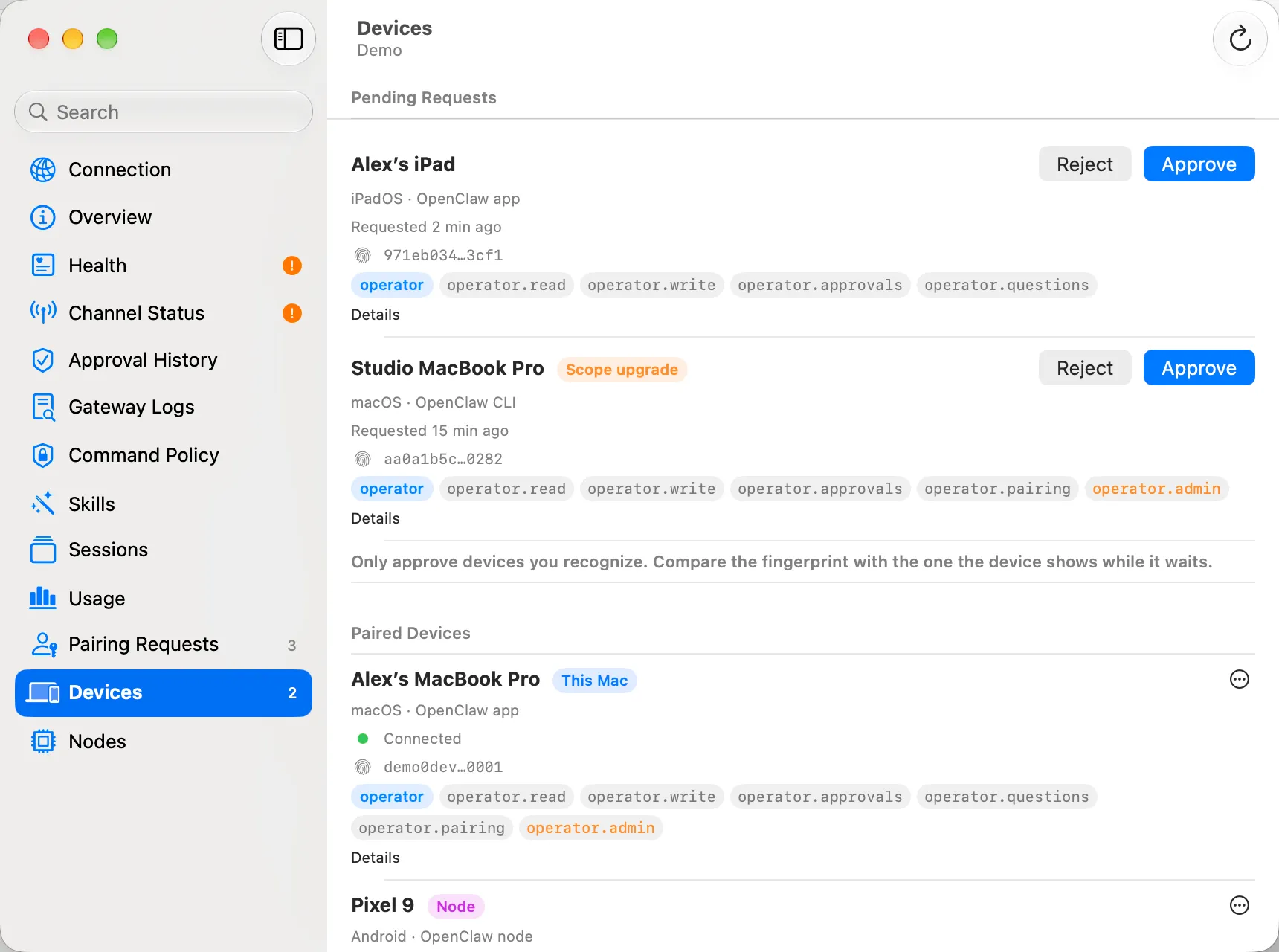Image resolution: width=1279 pixels, height=952 pixels.
Task: Open the Nodes section
Action: (x=164, y=742)
